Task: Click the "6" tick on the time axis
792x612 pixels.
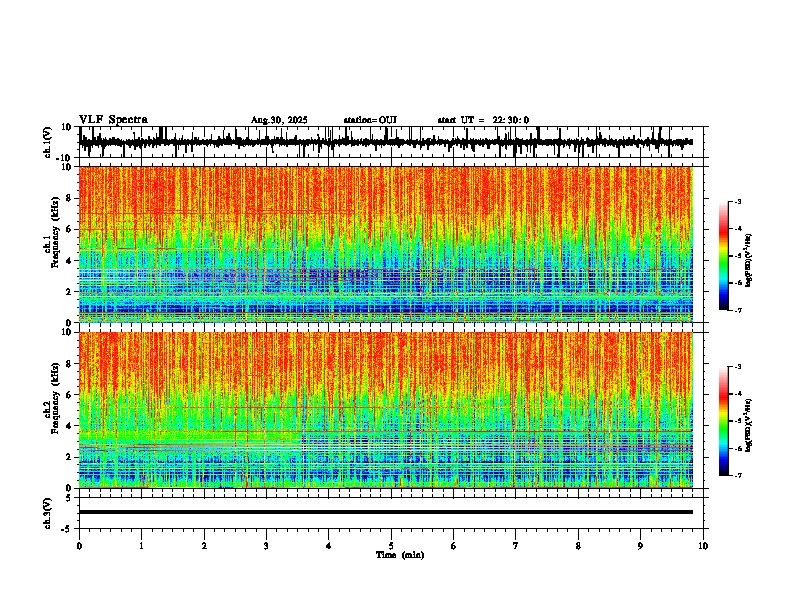Action: point(454,546)
